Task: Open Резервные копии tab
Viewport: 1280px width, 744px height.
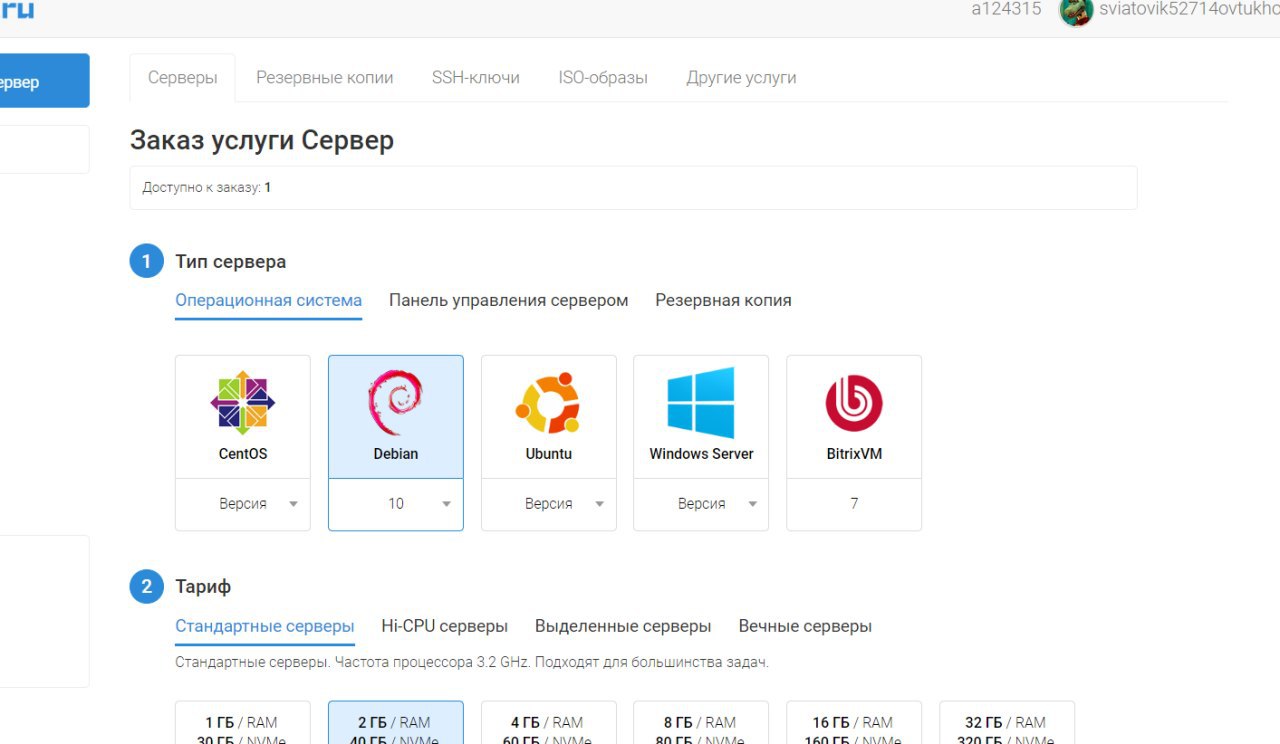Action: pos(325,78)
